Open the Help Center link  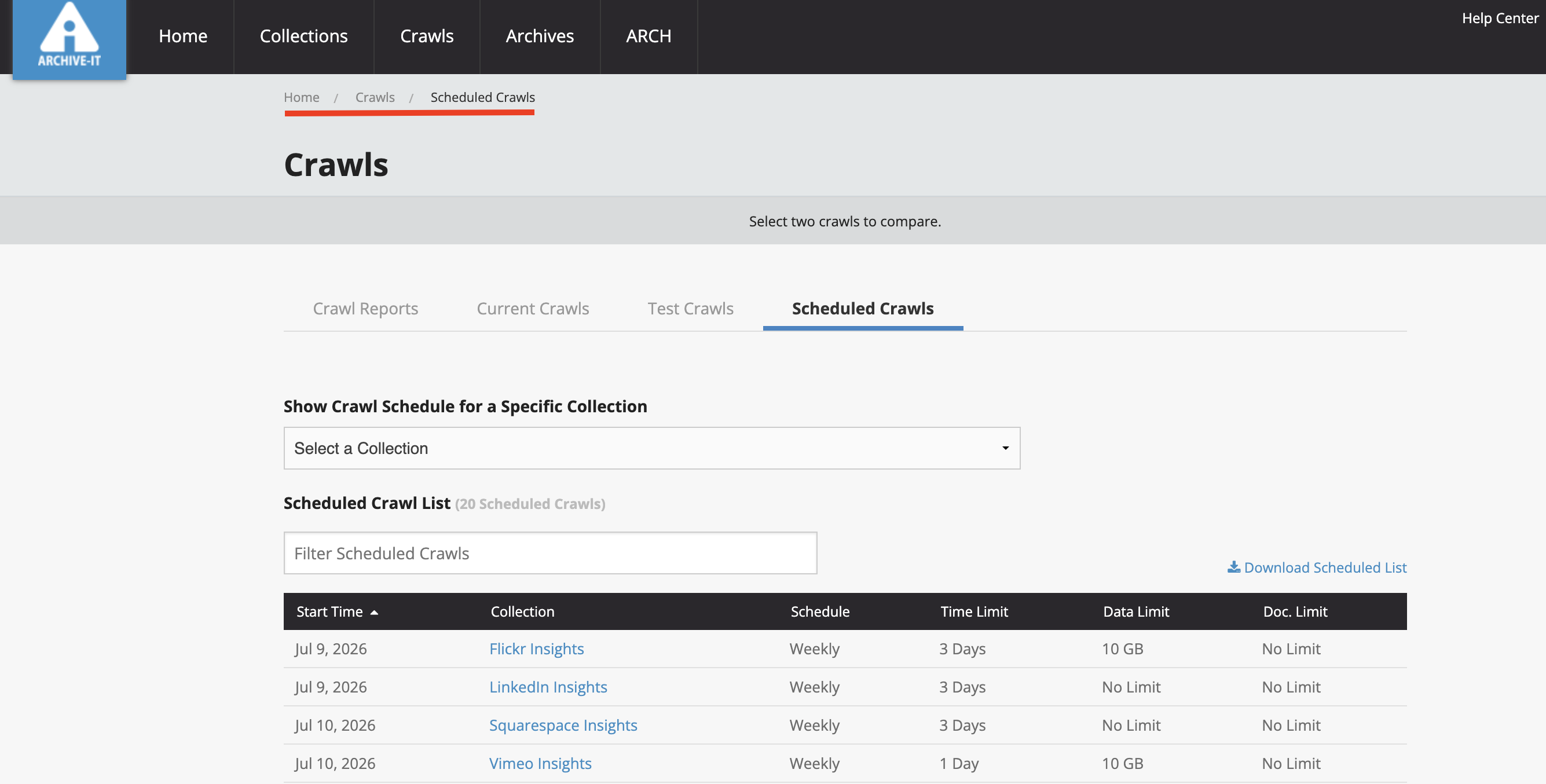(1500, 18)
